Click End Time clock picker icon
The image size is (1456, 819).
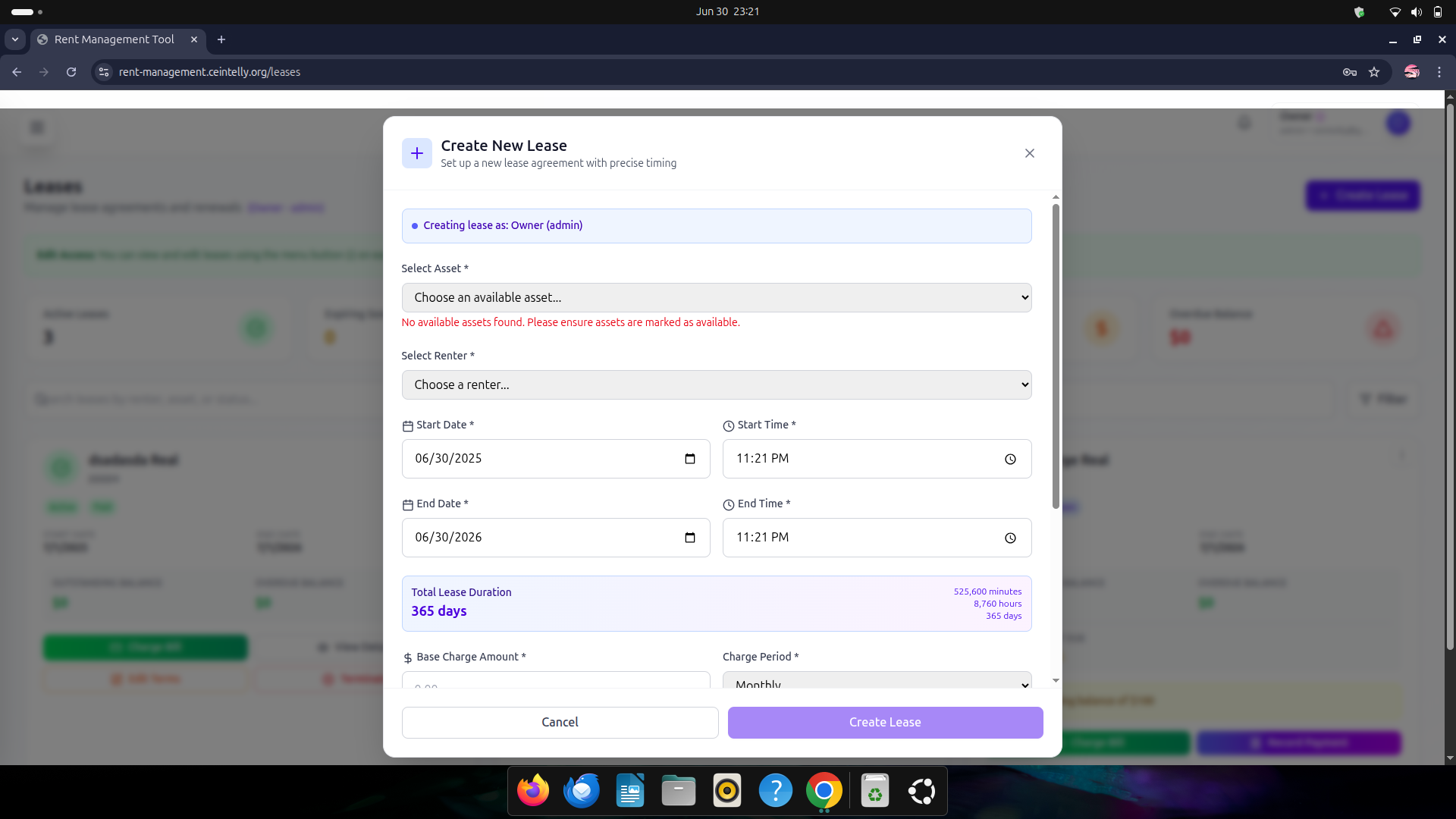tap(1010, 538)
